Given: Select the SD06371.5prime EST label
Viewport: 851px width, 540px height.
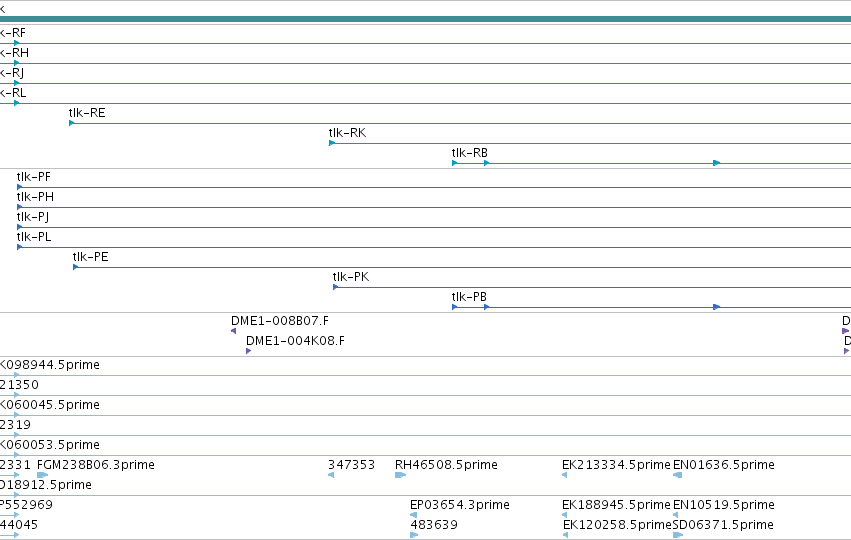Looking at the screenshot, I should click(x=723, y=525).
